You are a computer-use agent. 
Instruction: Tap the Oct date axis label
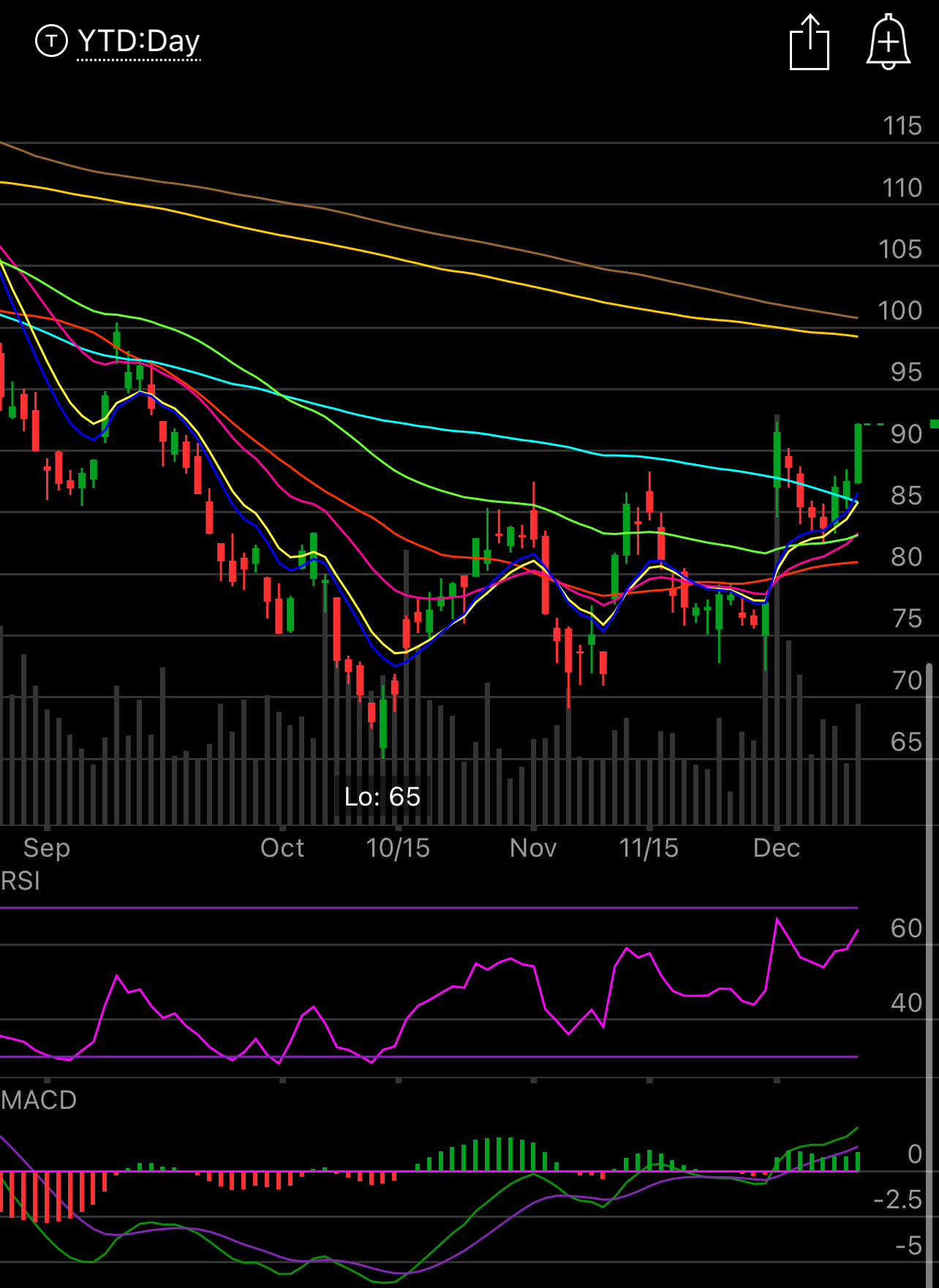tap(282, 848)
